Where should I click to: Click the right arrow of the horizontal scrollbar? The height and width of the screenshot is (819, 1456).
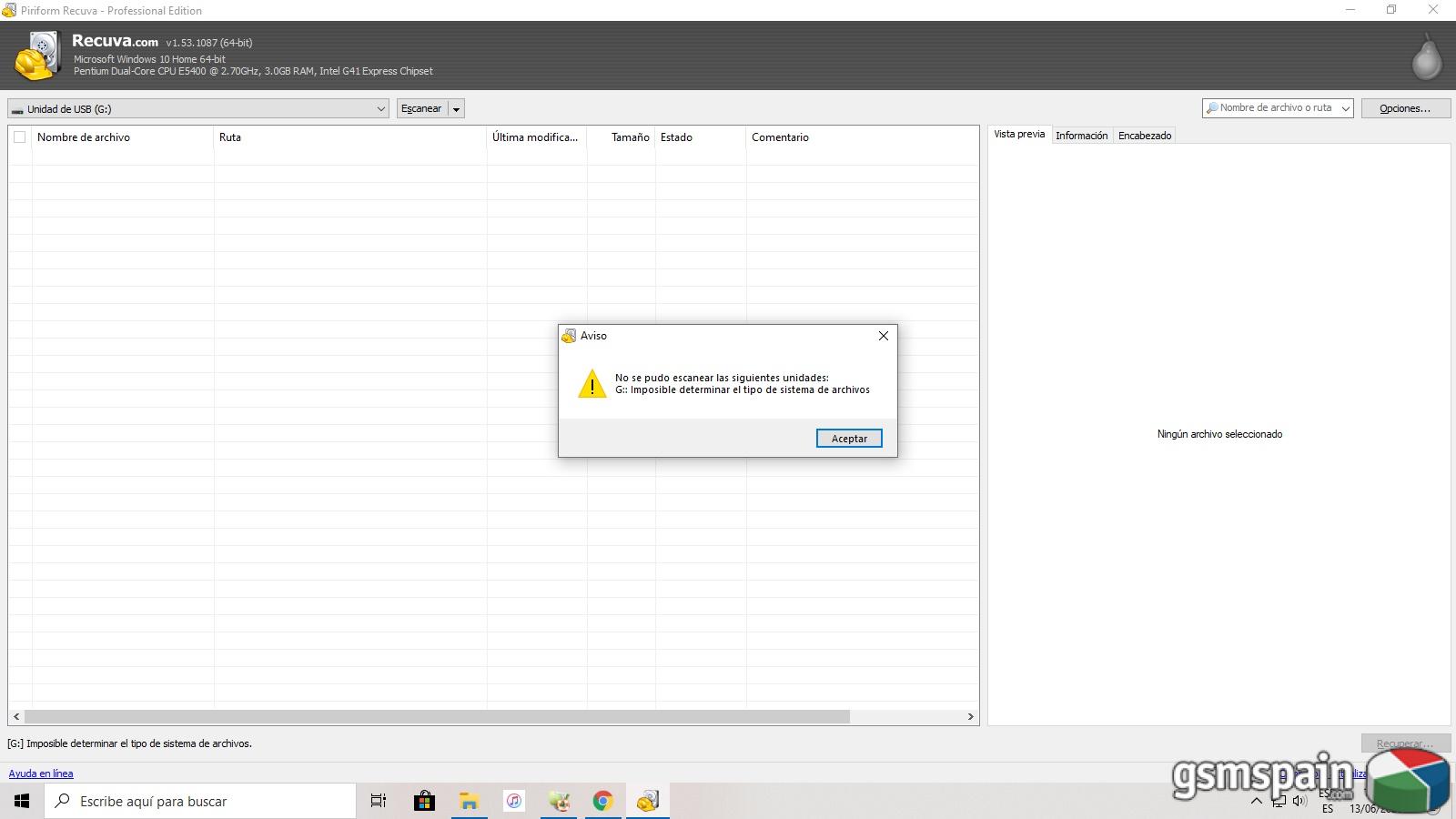tap(970, 717)
